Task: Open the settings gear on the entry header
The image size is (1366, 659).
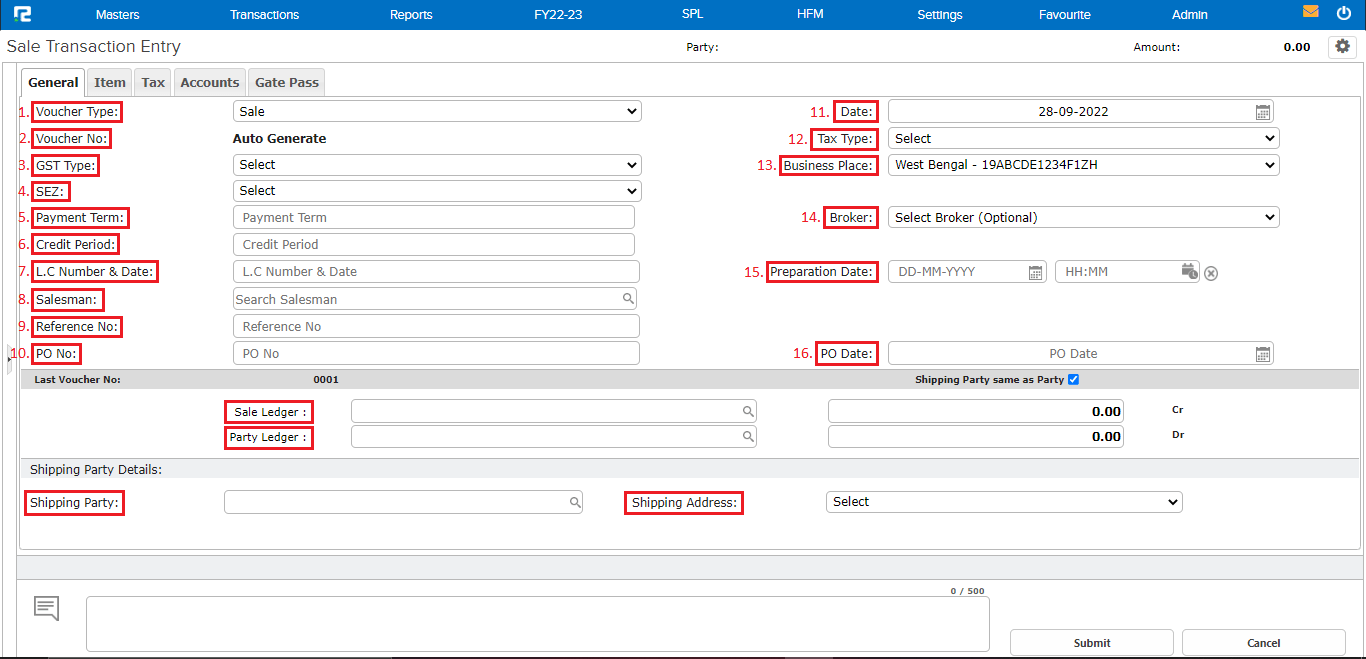Action: coord(1342,46)
